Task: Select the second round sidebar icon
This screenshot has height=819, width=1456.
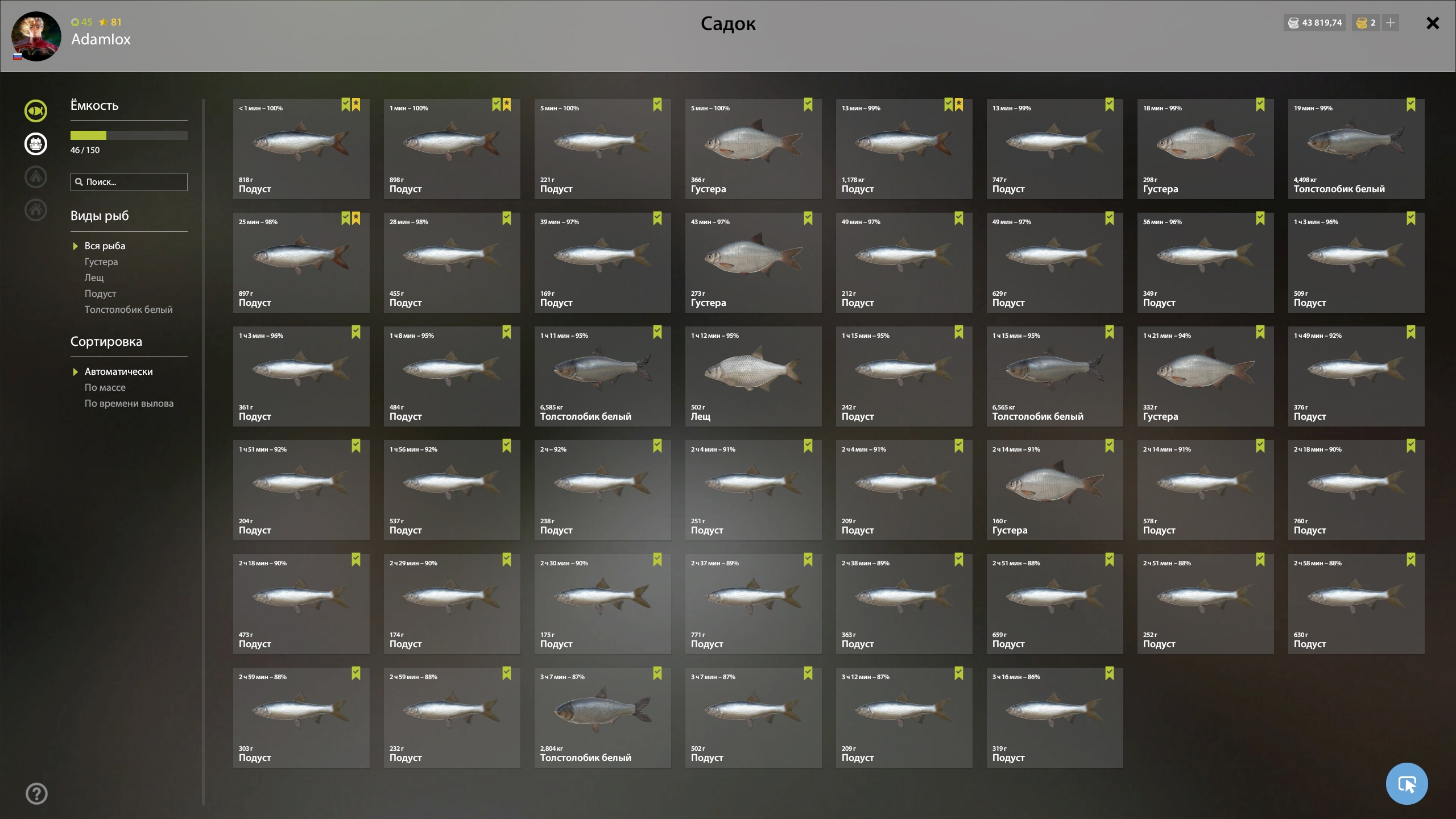Action: coord(36,143)
